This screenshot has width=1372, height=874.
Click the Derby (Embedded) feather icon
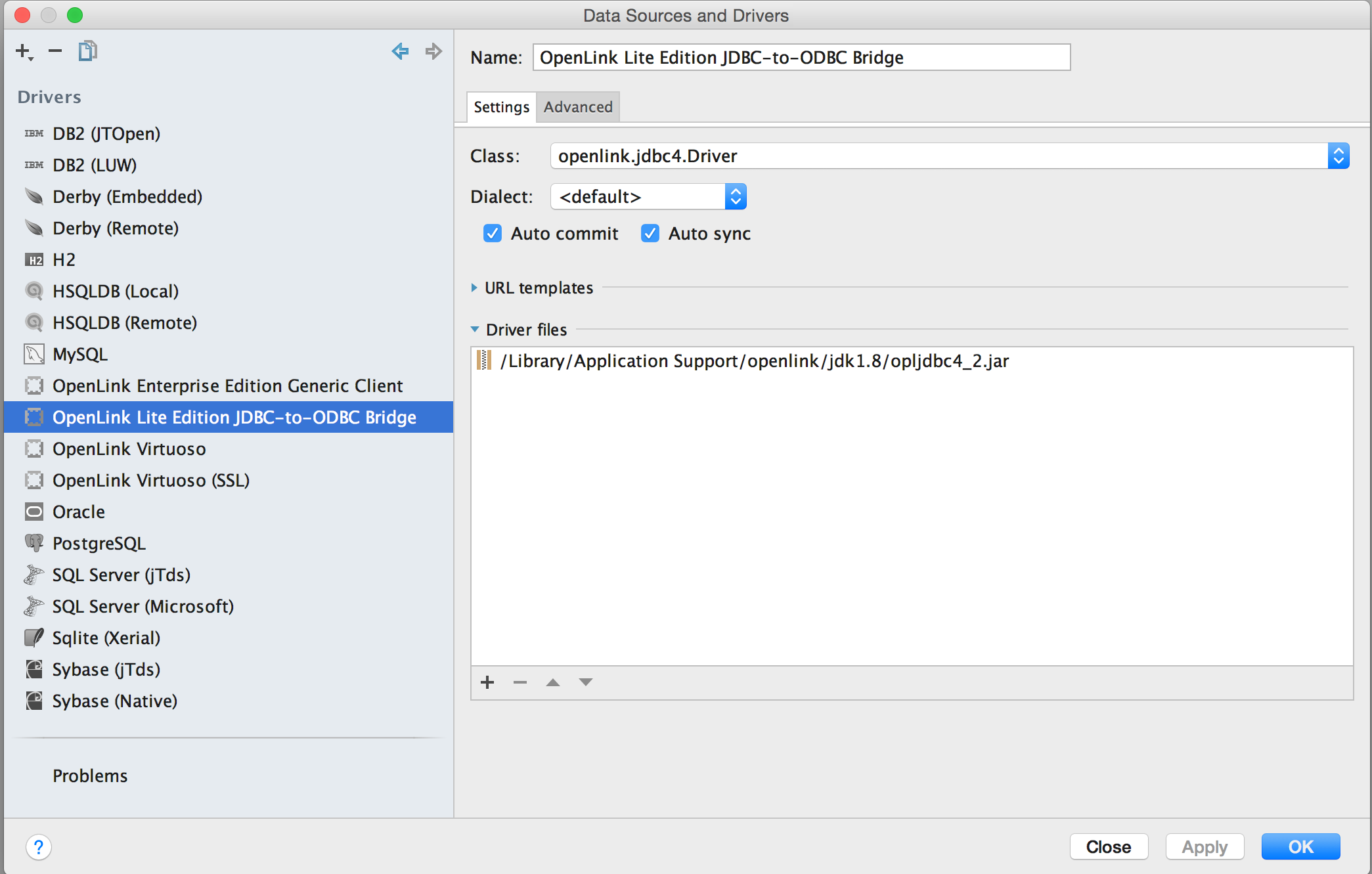pyautogui.click(x=34, y=196)
